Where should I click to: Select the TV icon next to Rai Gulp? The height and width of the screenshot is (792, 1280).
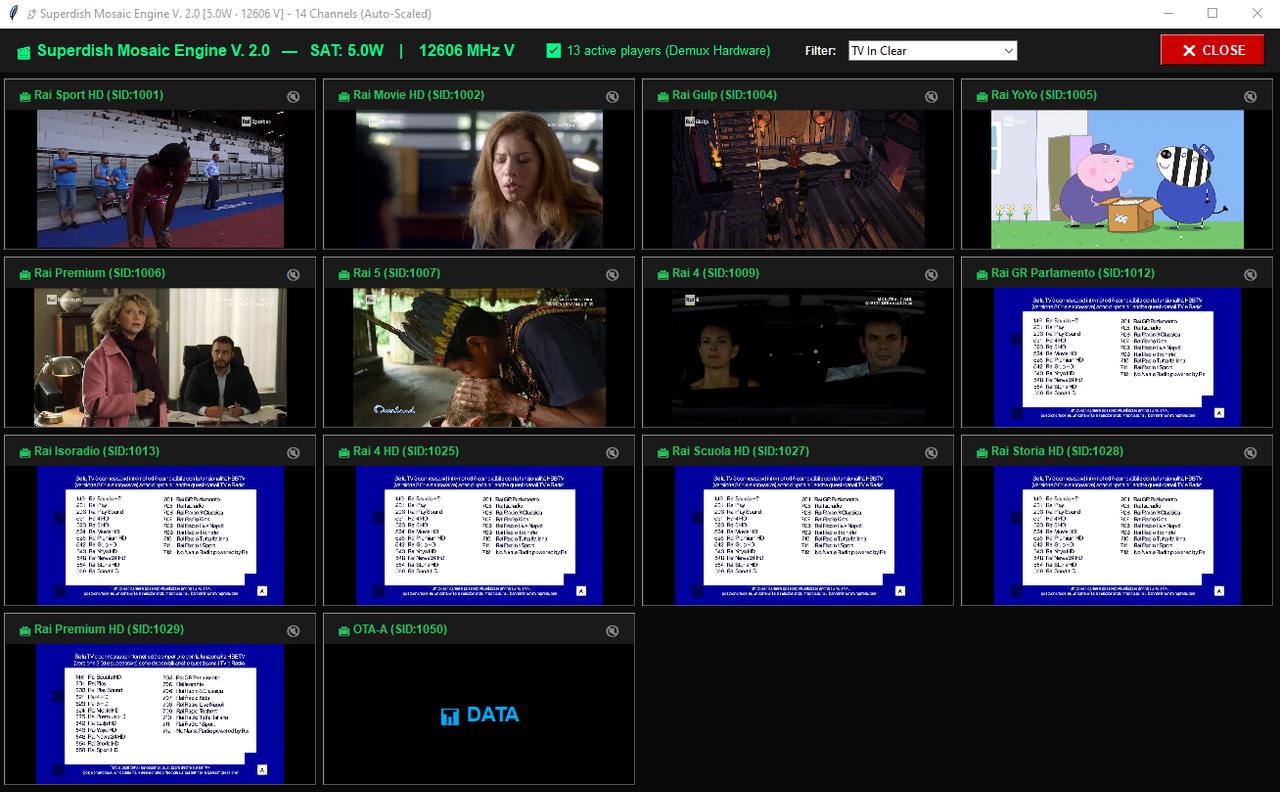click(x=662, y=96)
